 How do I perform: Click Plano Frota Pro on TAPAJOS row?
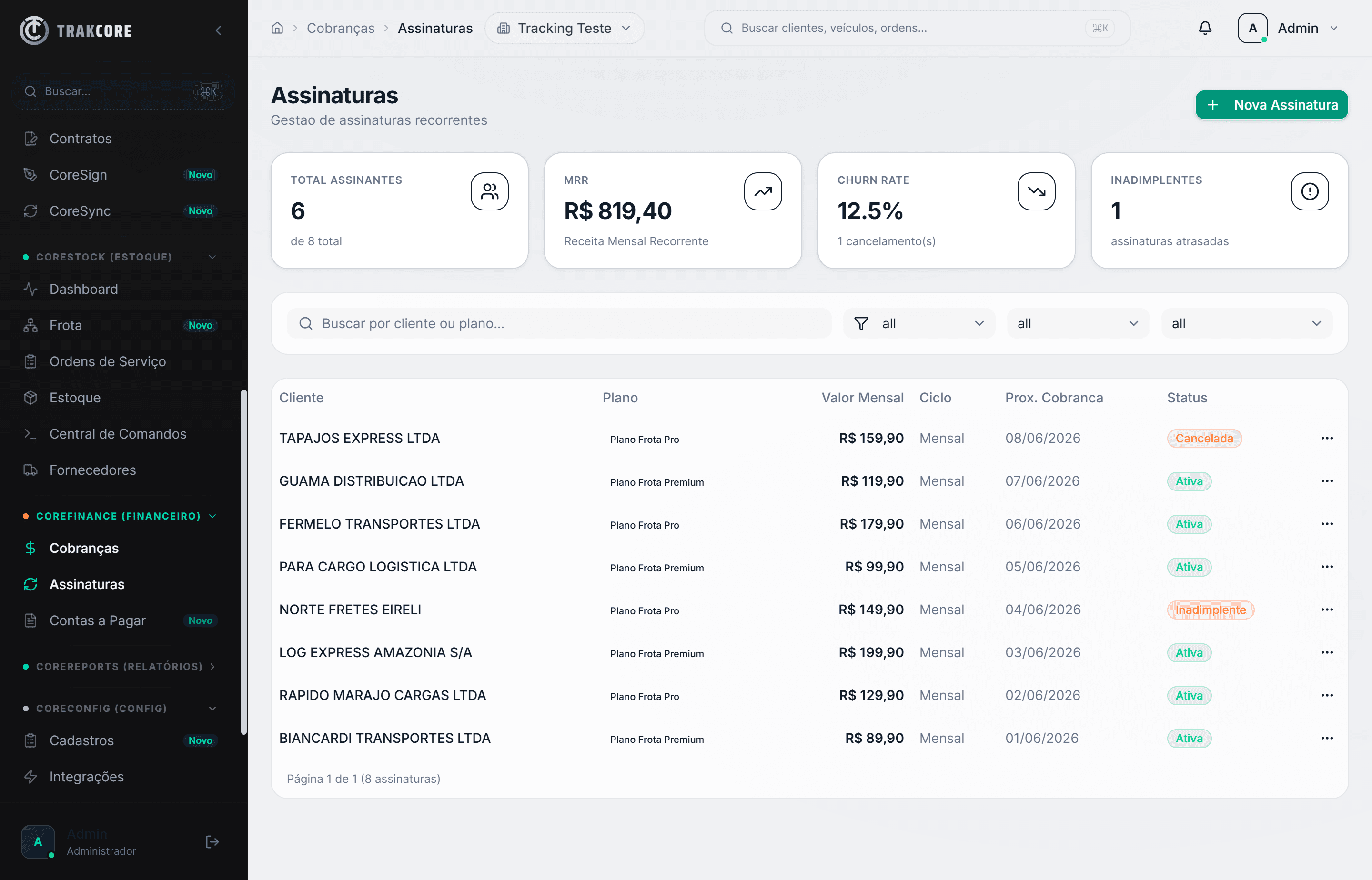pyautogui.click(x=644, y=440)
